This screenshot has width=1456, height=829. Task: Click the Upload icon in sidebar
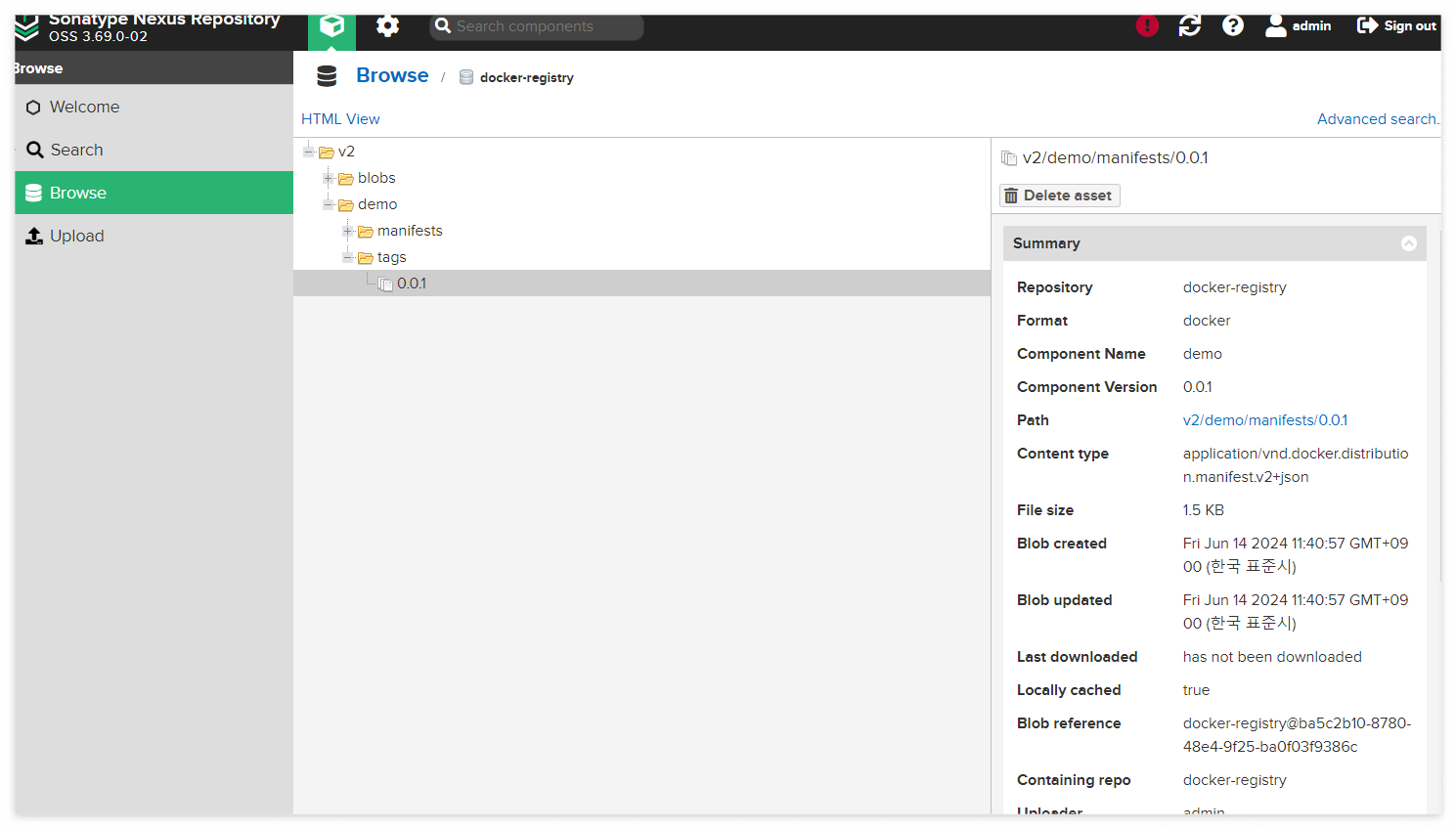tap(34, 236)
